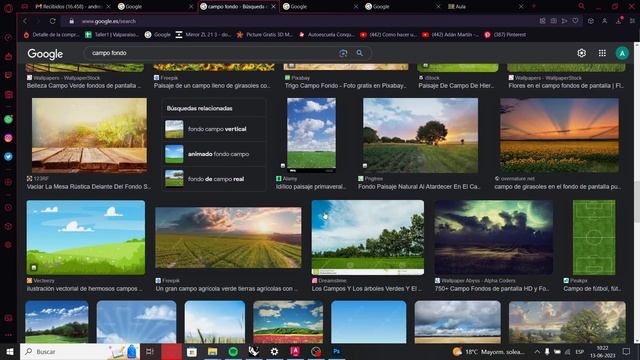Open the Google bookmark in the bar

point(158,35)
